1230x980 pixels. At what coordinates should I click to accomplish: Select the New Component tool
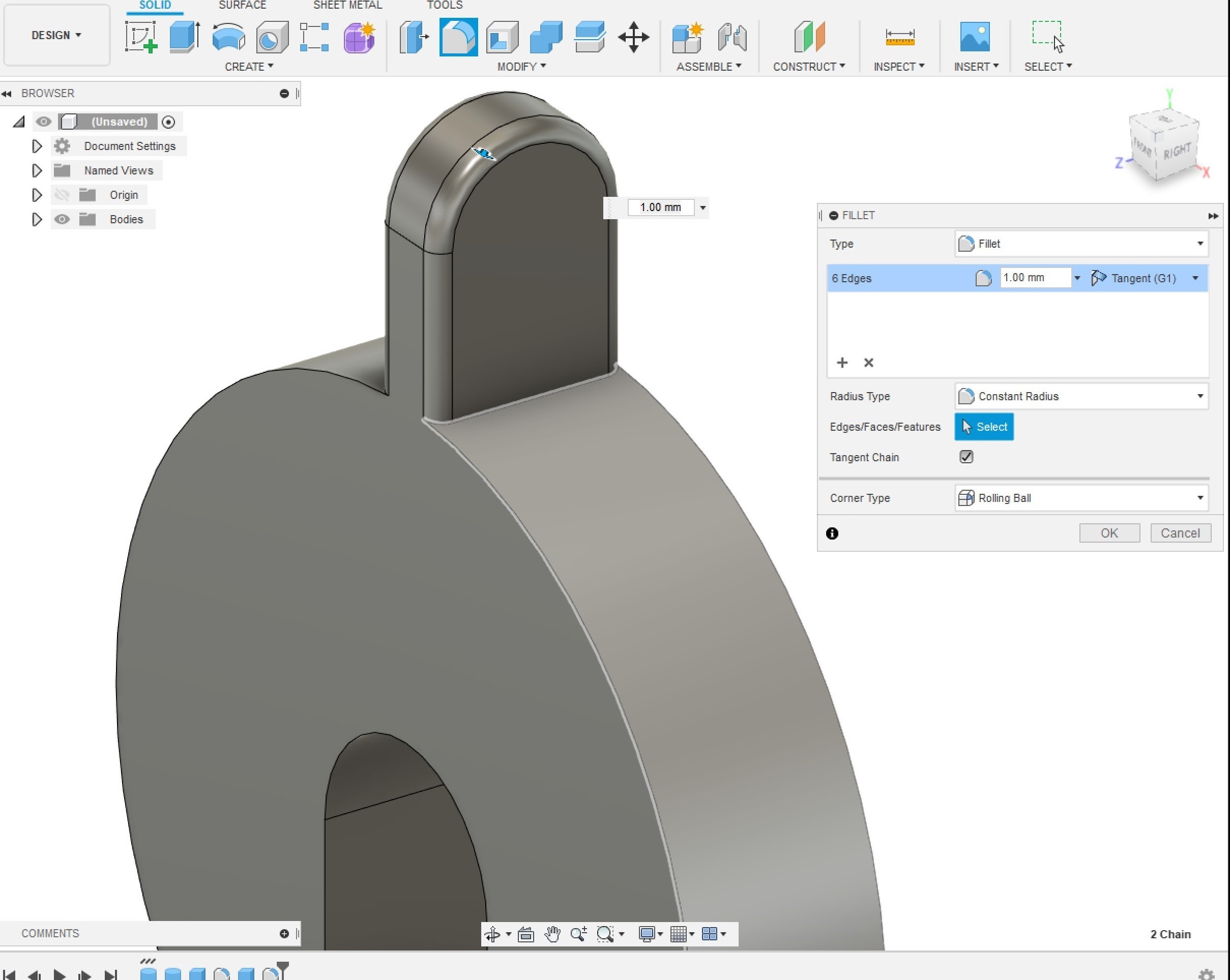click(688, 37)
